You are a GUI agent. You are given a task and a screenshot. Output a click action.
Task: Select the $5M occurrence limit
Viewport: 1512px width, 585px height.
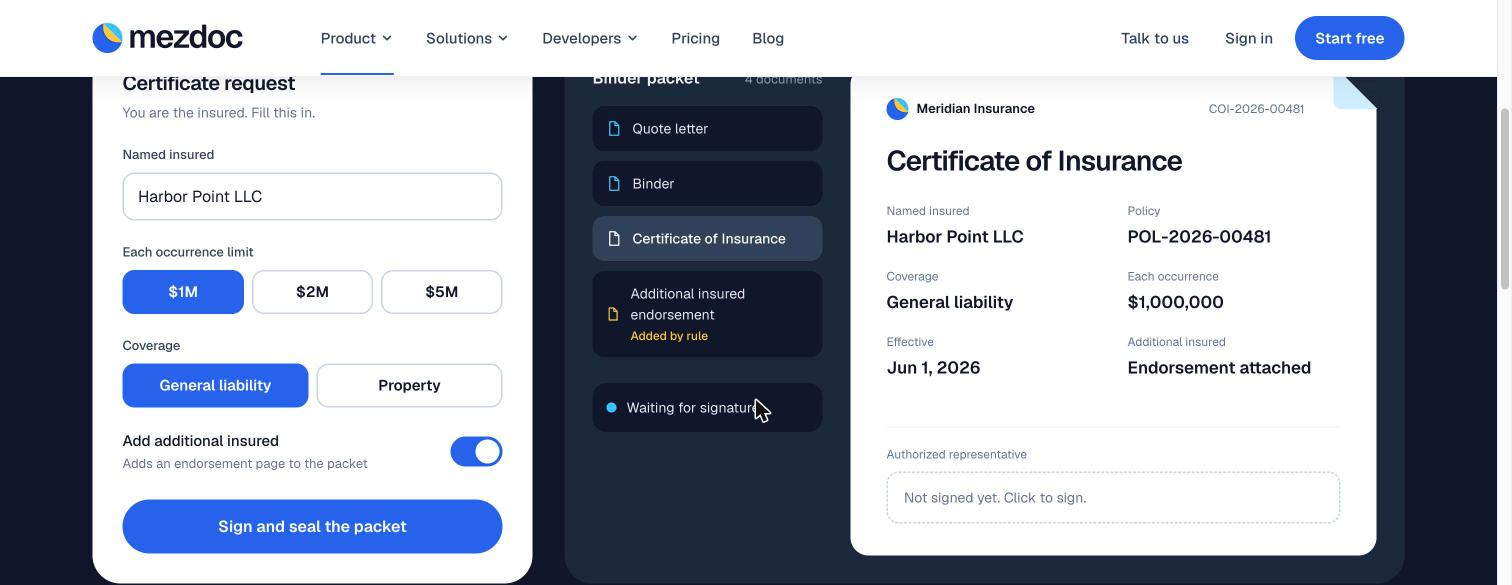(x=441, y=292)
